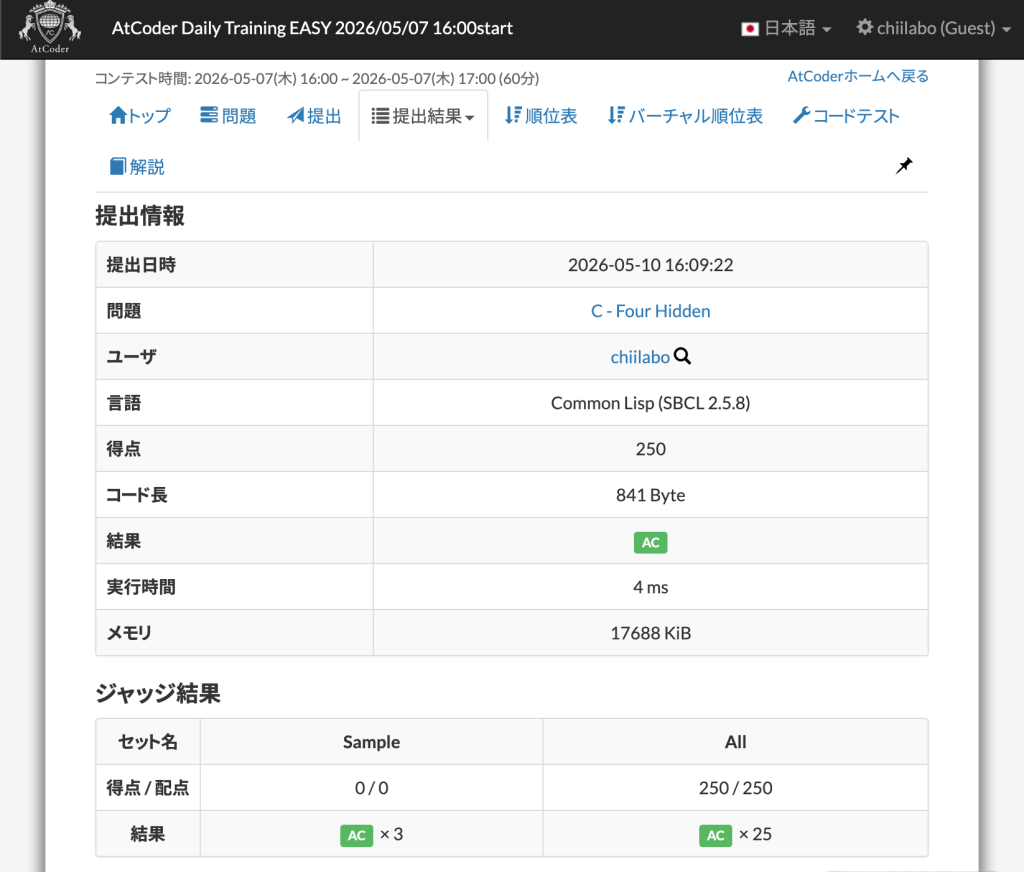
Task: Click the 言語 label cell
Action: point(234,403)
